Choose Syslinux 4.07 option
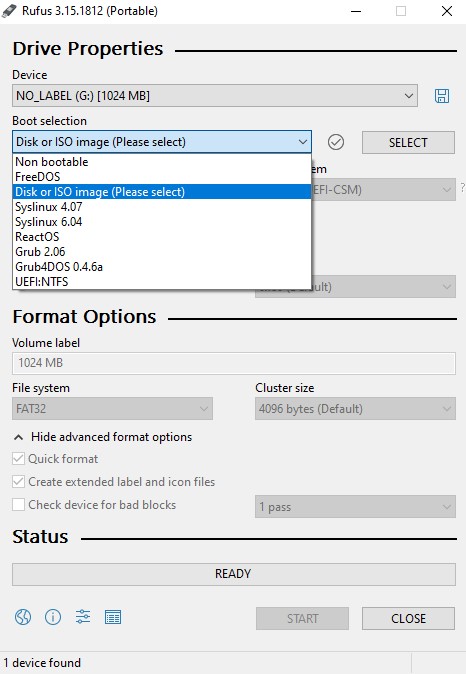The height and width of the screenshot is (674, 466). point(162,207)
